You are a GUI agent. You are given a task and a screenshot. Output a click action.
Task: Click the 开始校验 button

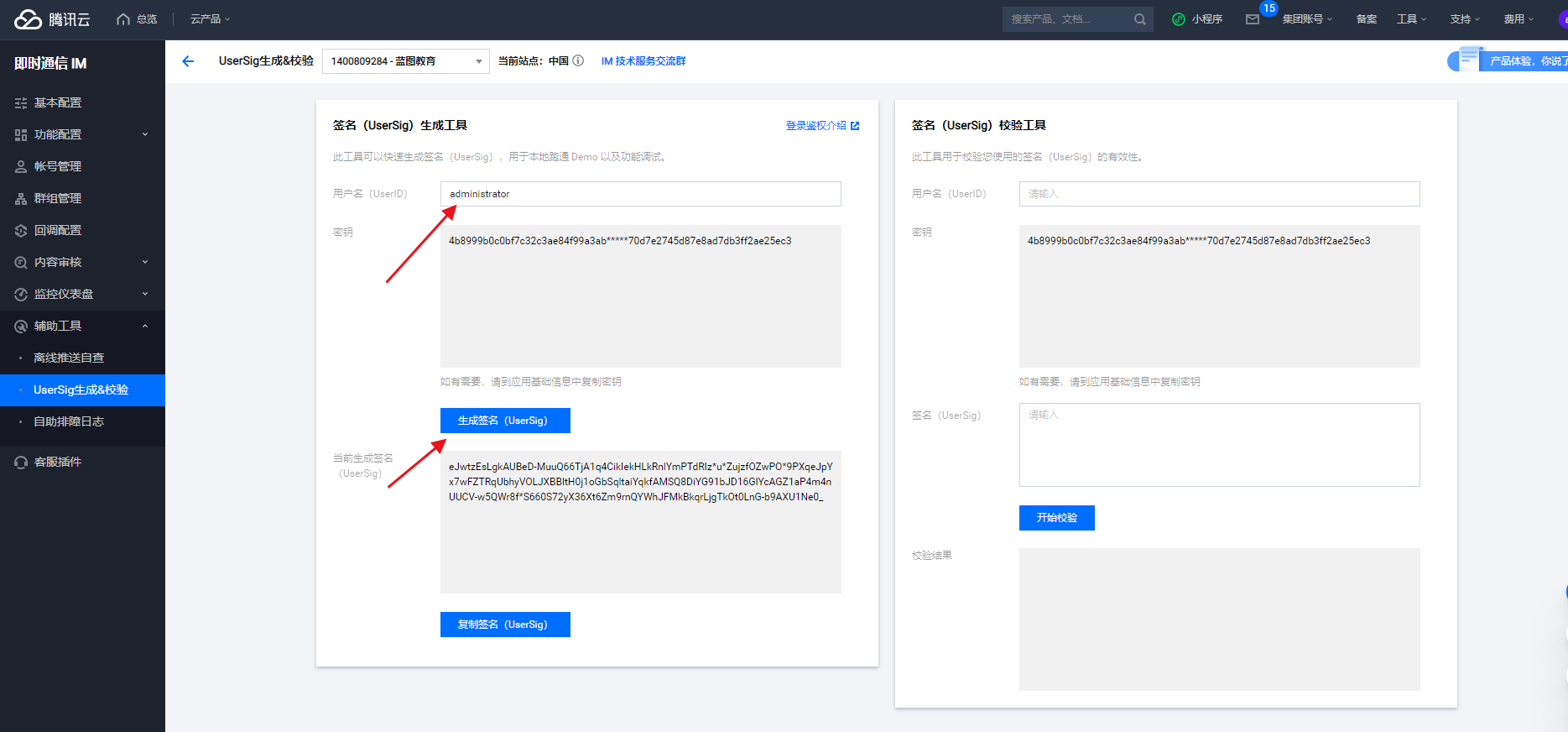(1057, 518)
